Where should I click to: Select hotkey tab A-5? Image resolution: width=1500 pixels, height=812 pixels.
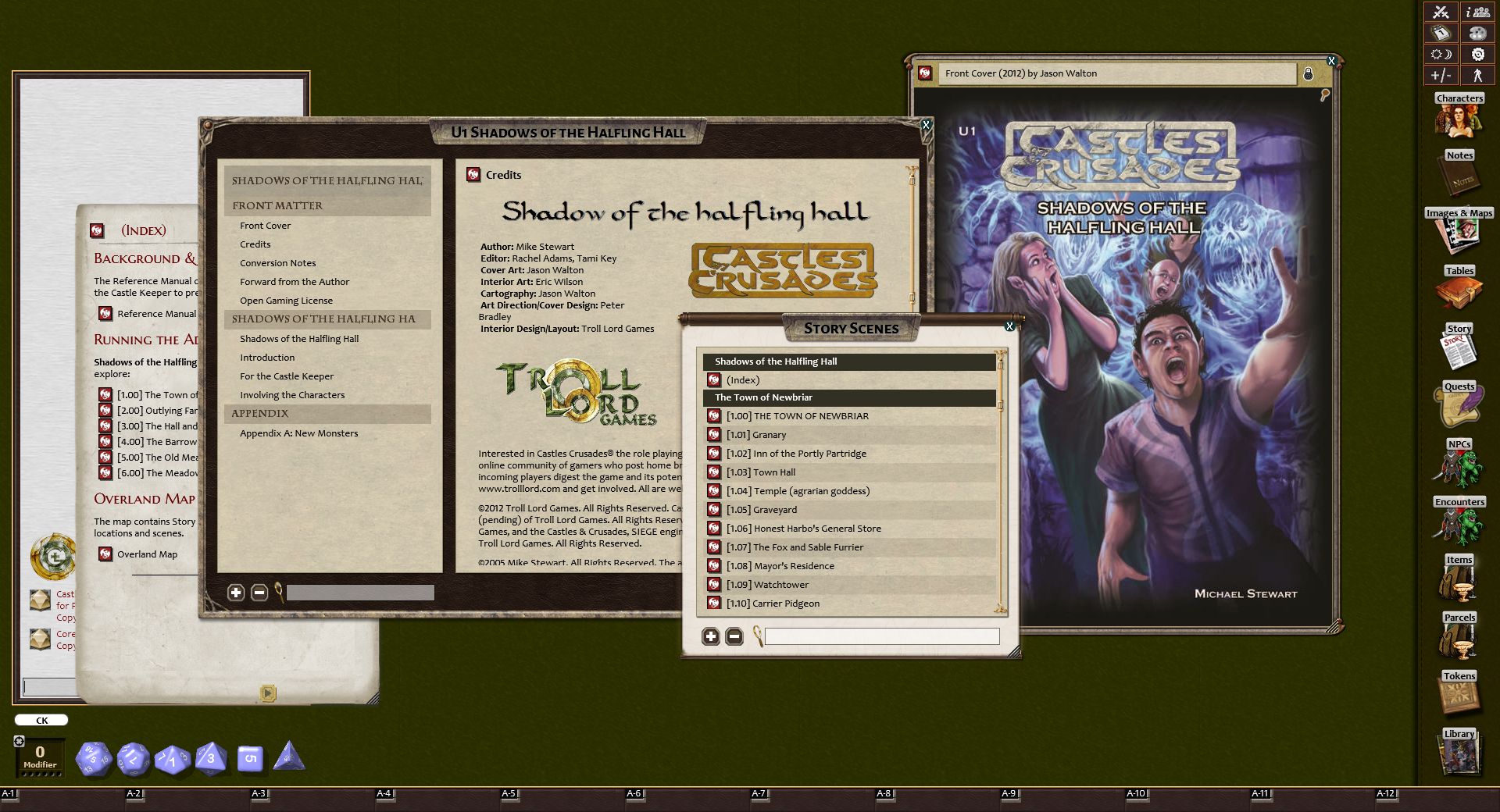click(x=509, y=792)
